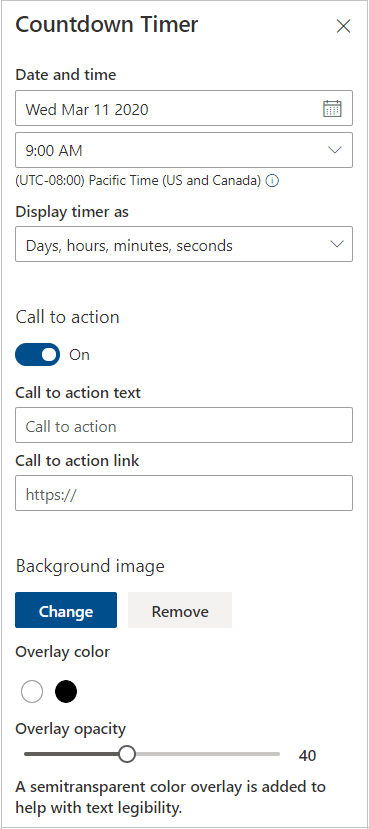Click the Overlay opacity label
The width and height of the screenshot is (369, 829).
(70, 729)
